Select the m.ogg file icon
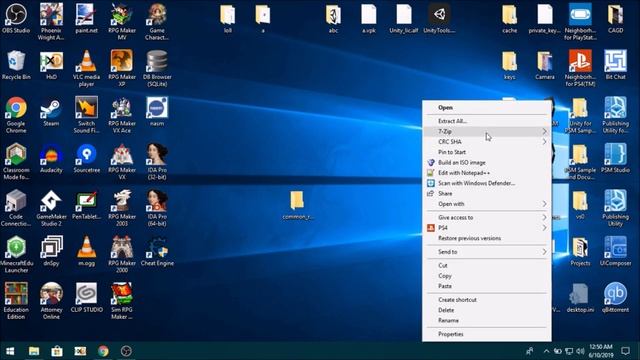The width and height of the screenshot is (640, 360). pos(87,251)
